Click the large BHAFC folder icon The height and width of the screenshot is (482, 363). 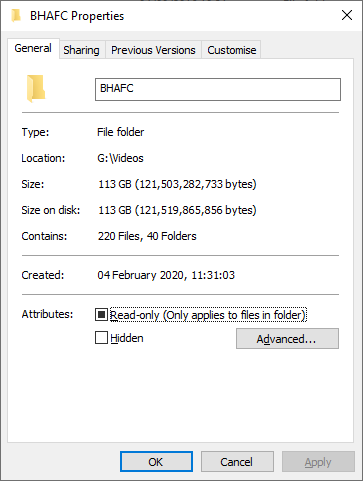pyautogui.click(x=36, y=89)
